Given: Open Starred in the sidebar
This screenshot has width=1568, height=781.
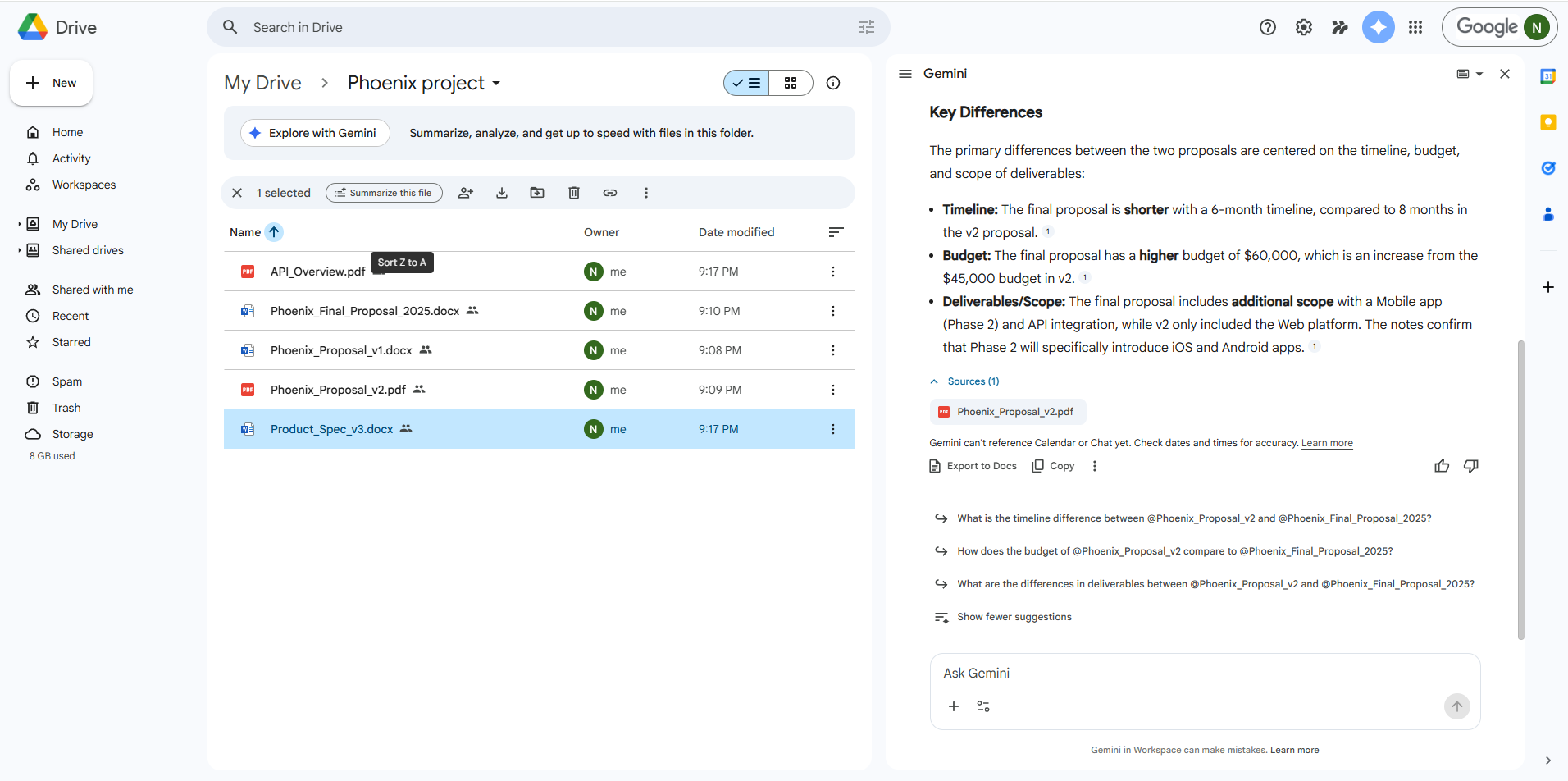Looking at the screenshot, I should (71, 342).
